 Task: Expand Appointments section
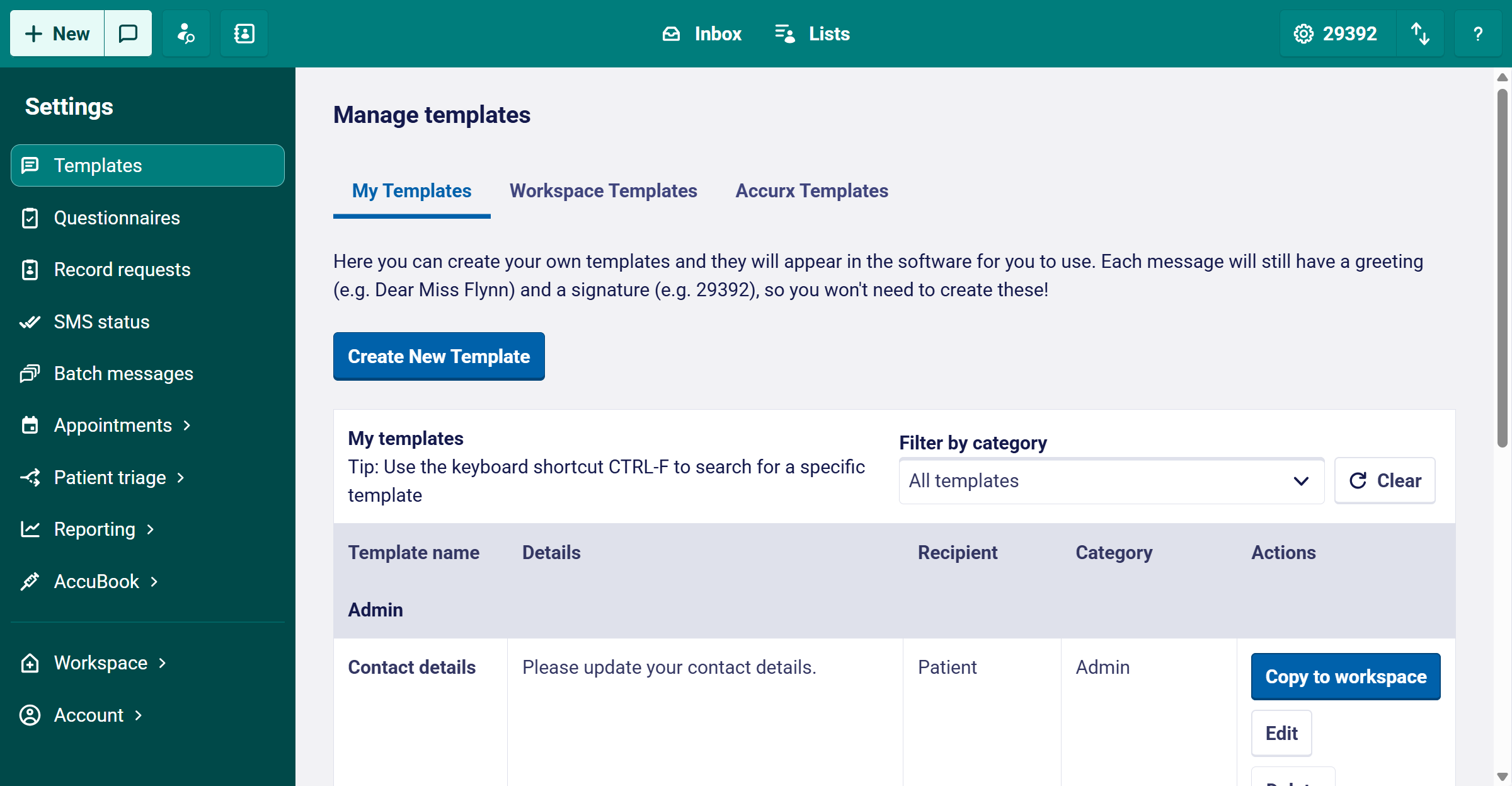pos(147,425)
